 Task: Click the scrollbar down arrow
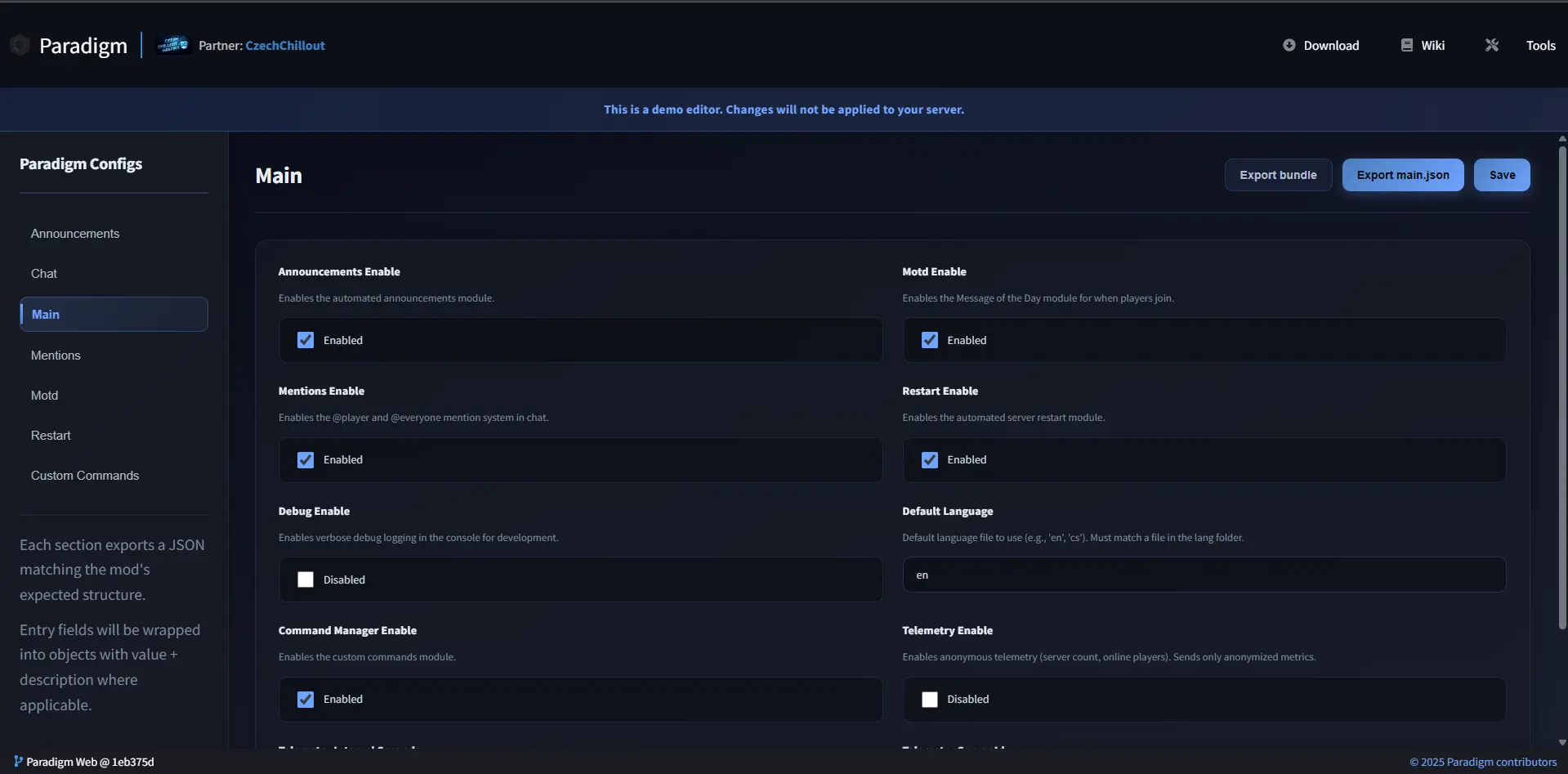click(1561, 743)
